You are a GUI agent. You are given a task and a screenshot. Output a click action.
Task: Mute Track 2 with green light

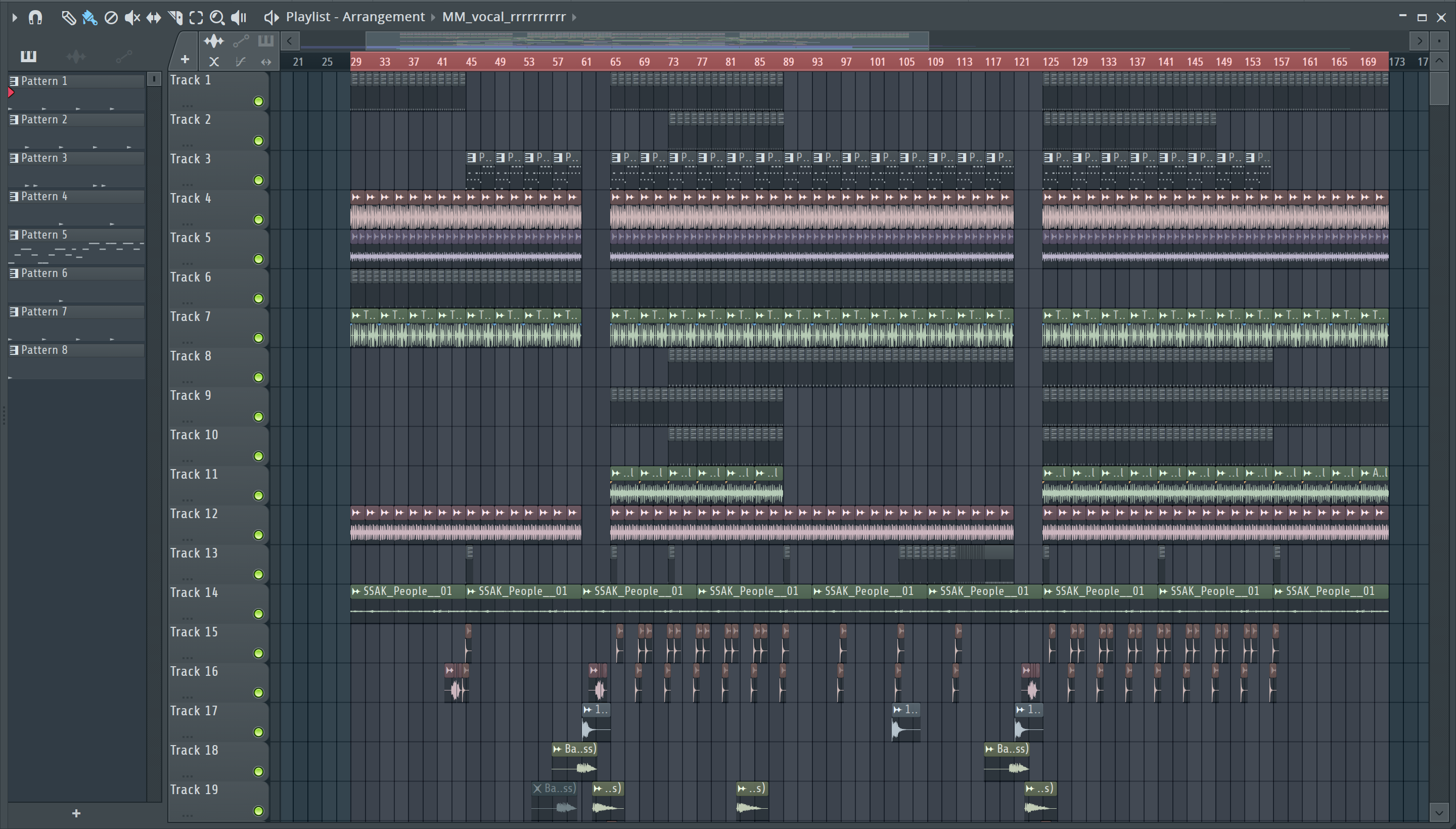258,141
